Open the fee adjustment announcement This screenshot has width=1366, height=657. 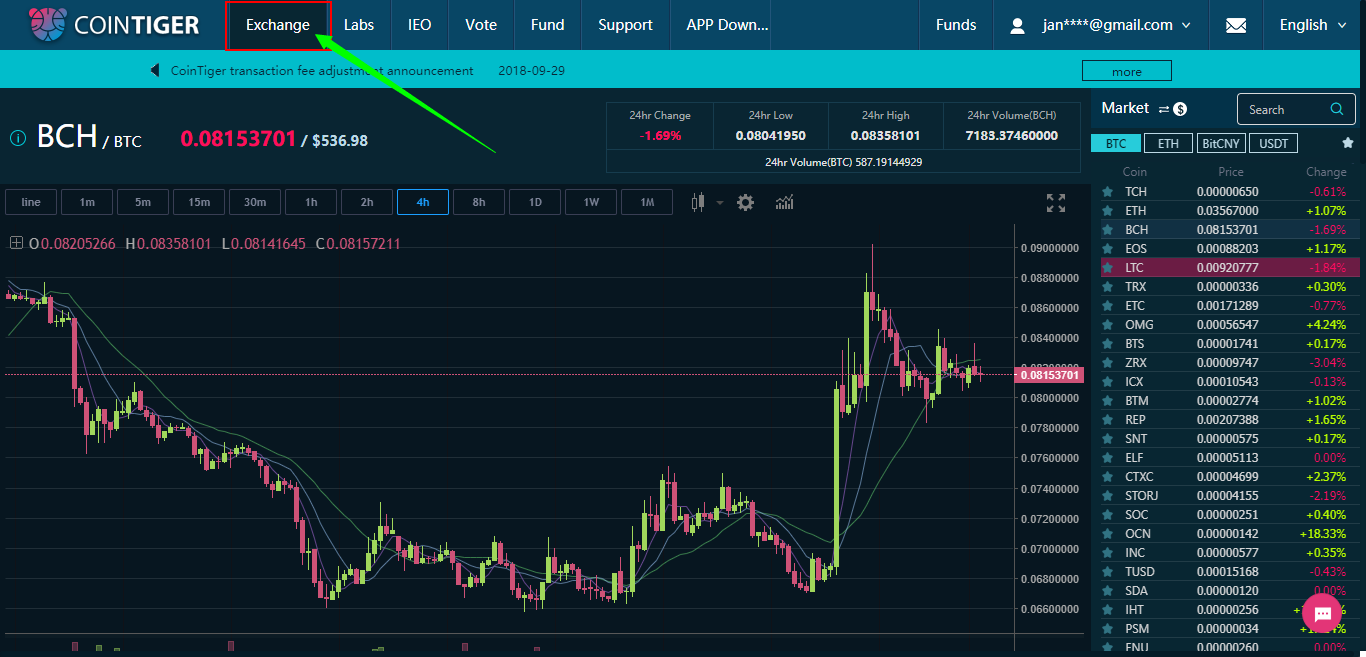[x=322, y=71]
